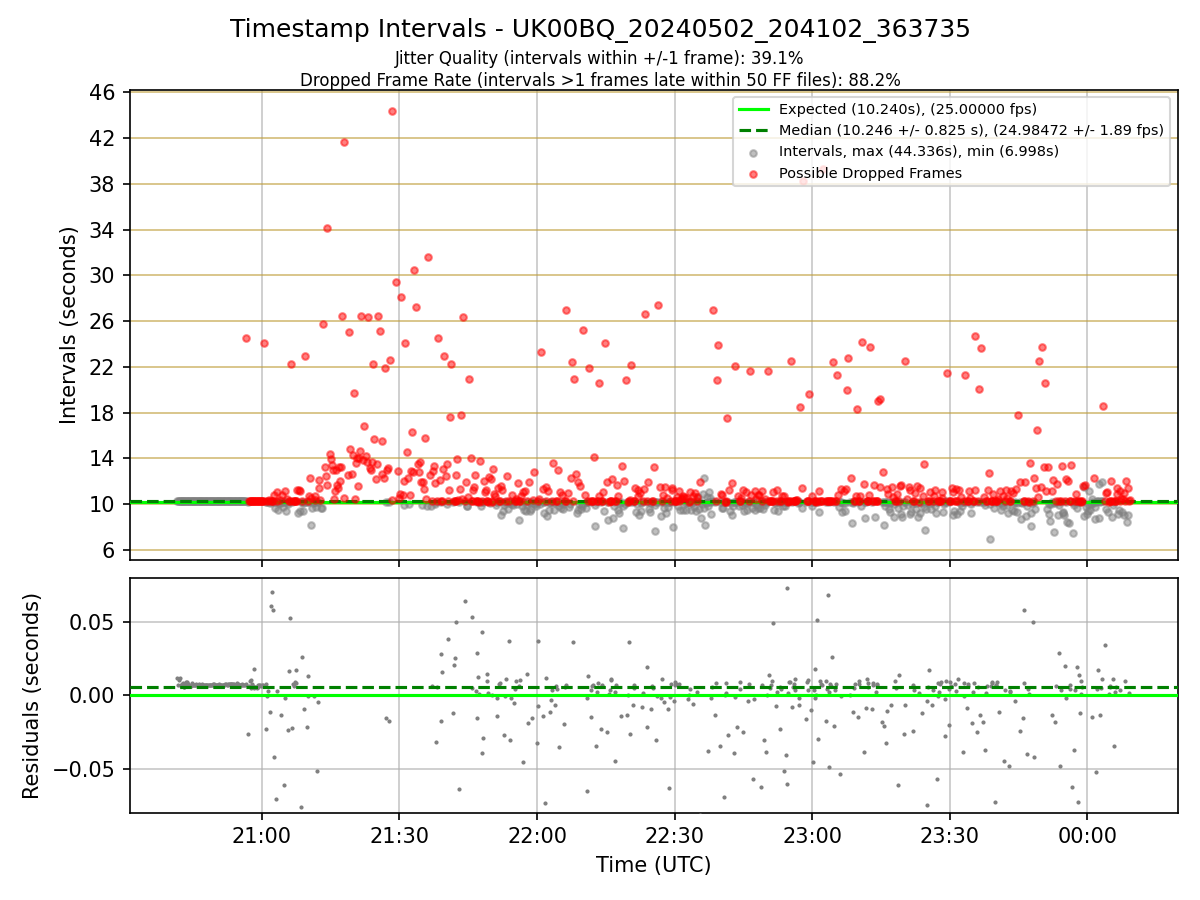This screenshot has width=1200, height=900.
Task: Click the lowest gray point near 7 seconds
Action: [990, 539]
